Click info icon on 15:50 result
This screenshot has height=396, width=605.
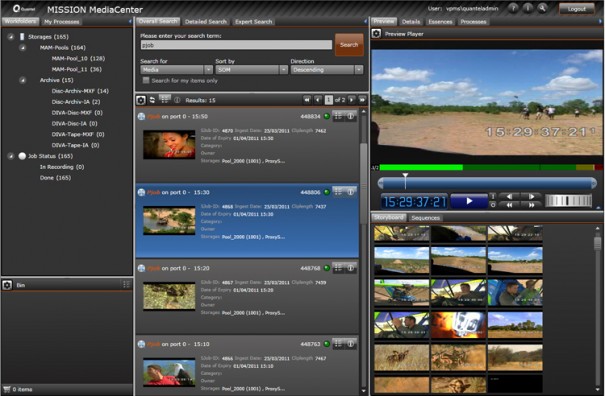point(350,116)
